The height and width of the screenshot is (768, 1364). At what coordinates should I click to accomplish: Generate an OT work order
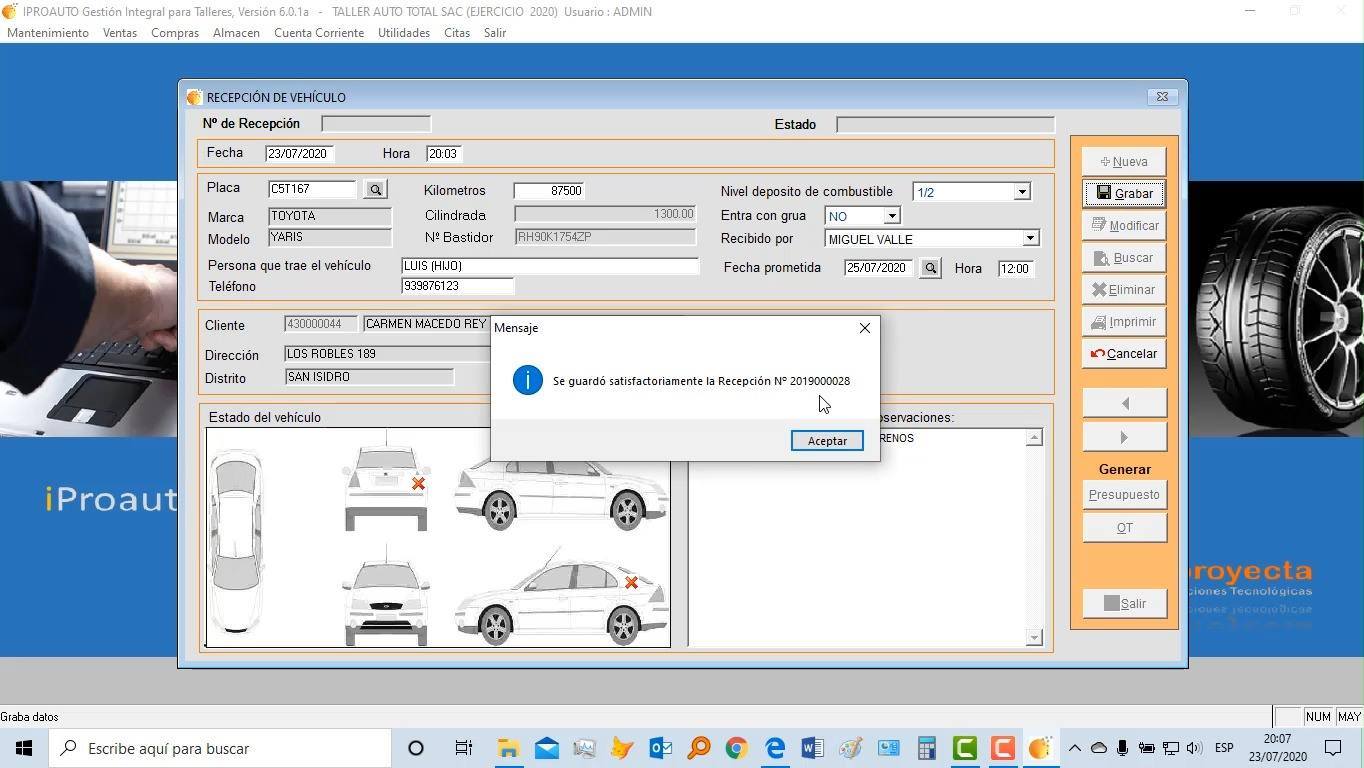(1124, 528)
